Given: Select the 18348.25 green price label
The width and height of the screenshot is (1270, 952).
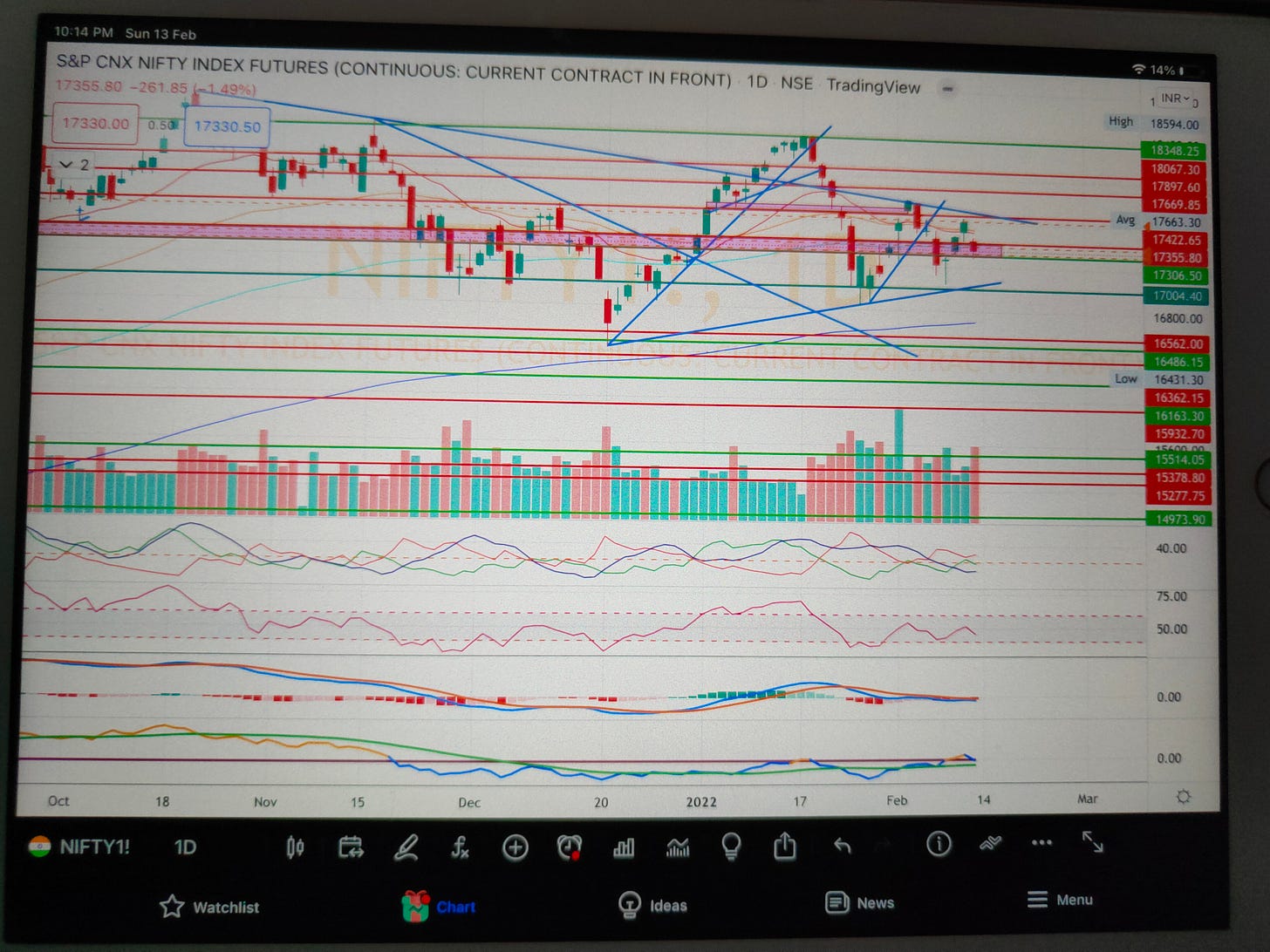Looking at the screenshot, I should tap(1173, 151).
